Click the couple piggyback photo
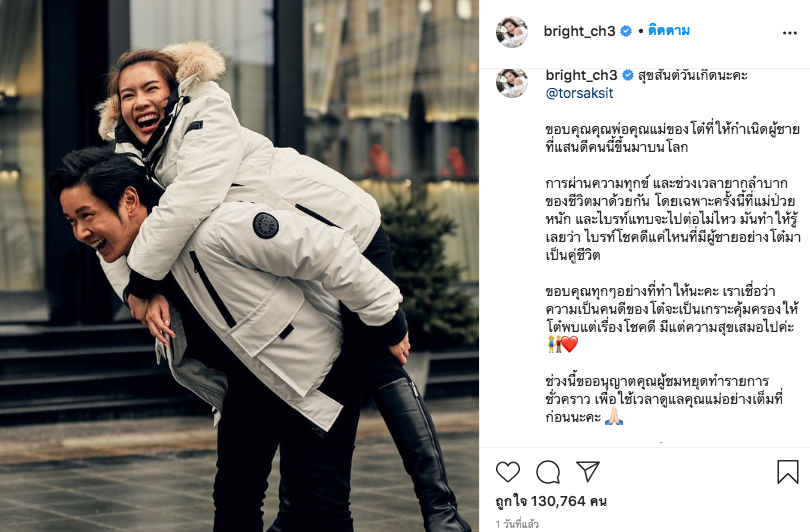810x532 pixels. (239, 266)
